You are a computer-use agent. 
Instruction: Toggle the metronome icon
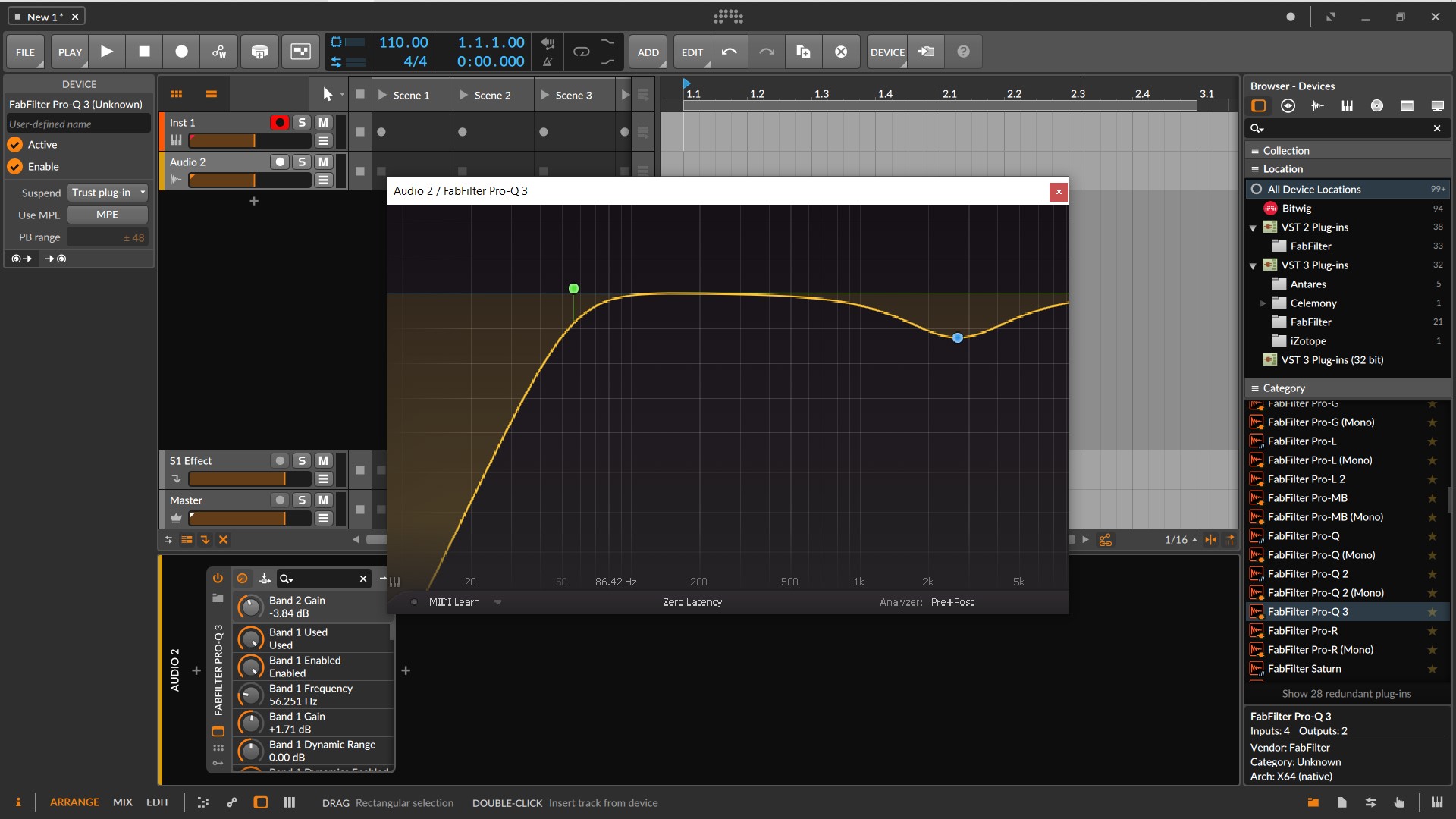tap(547, 61)
